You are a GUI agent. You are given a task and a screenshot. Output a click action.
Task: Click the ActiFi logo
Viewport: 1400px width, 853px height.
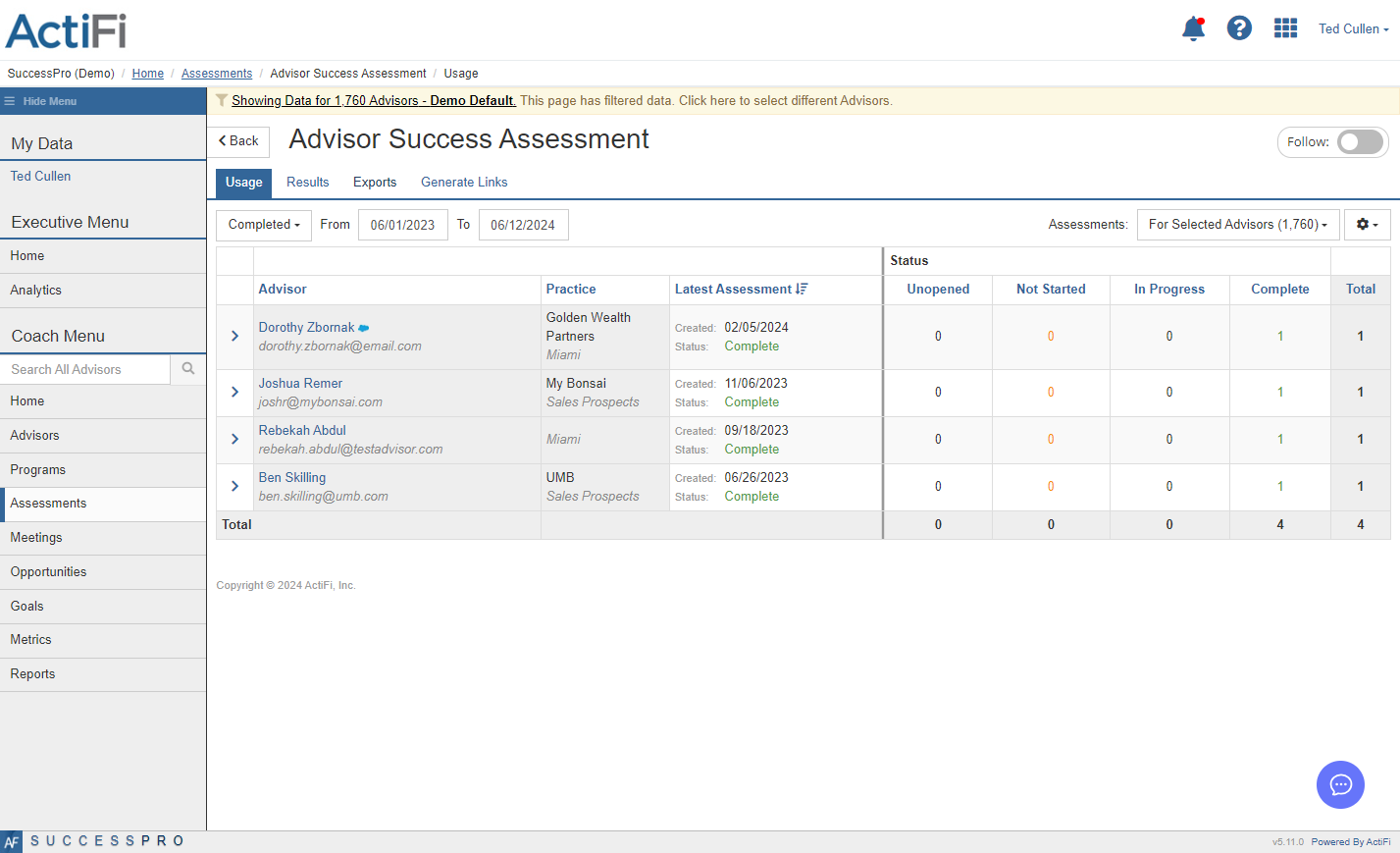click(67, 30)
